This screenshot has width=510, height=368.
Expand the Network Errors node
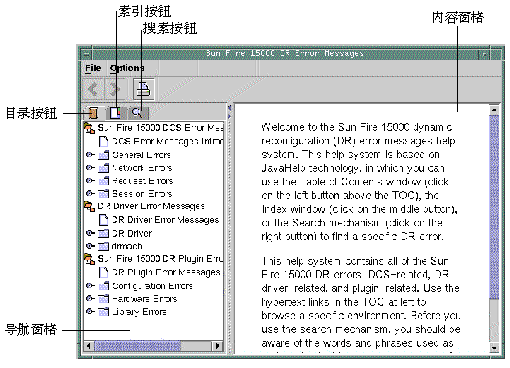tap(89, 168)
